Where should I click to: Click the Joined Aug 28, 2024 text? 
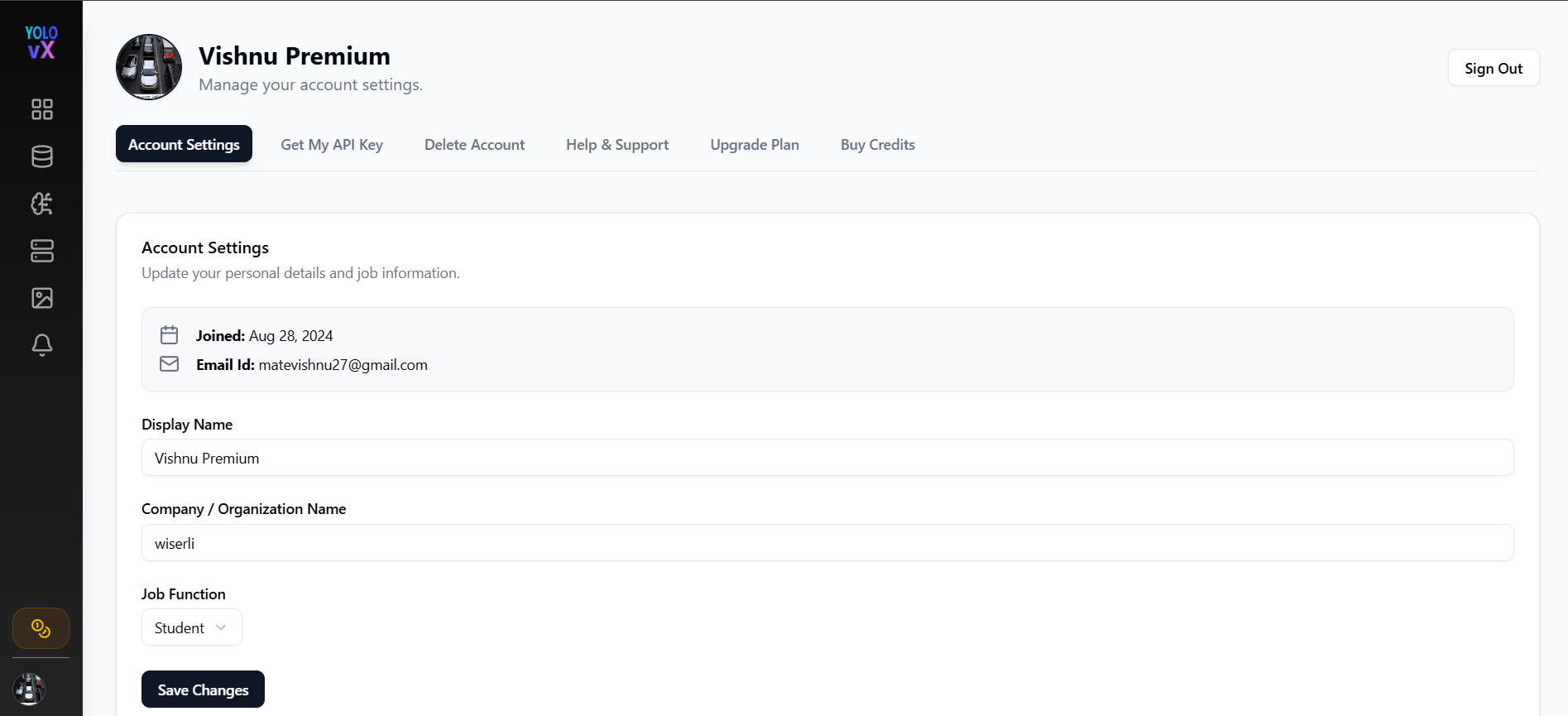264,335
